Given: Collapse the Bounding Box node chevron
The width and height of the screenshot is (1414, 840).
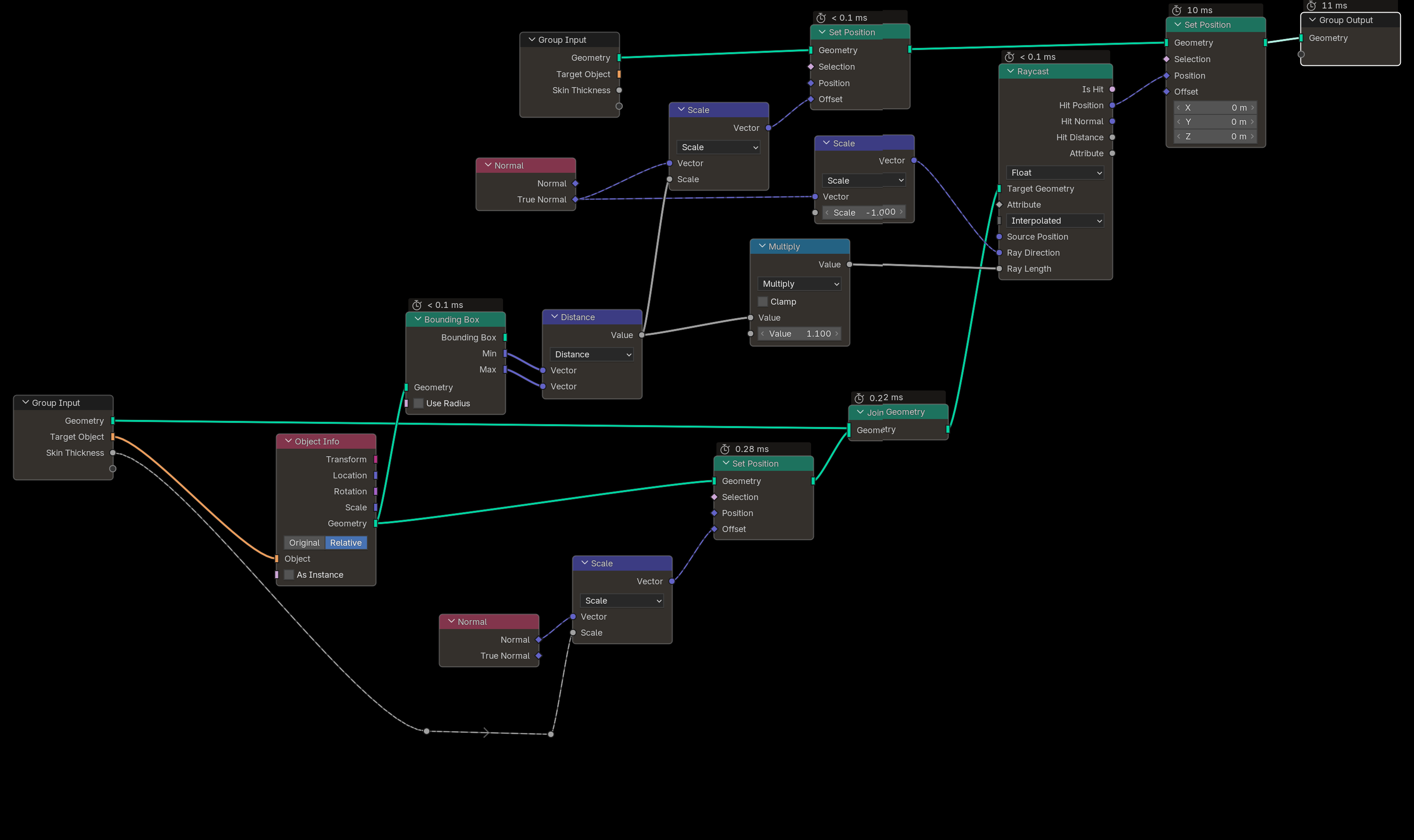Looking at the screenshot, I should pos(418,319).
